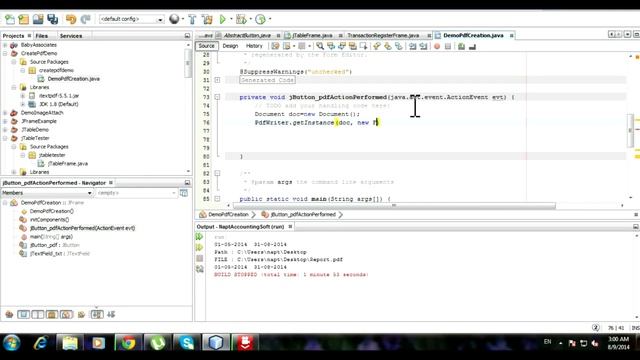Click the editor horizontal scrollbar
Screen dimensions: 640x360
coord(394,205)
